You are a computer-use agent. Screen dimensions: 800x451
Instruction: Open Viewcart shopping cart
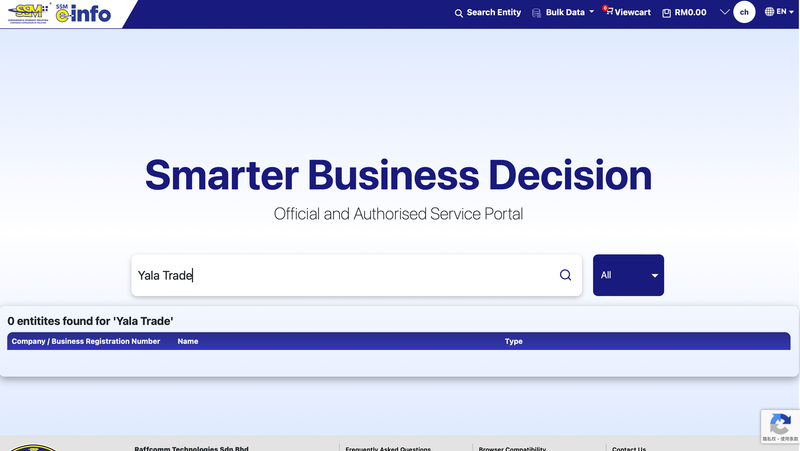click(x=627, y=12)
